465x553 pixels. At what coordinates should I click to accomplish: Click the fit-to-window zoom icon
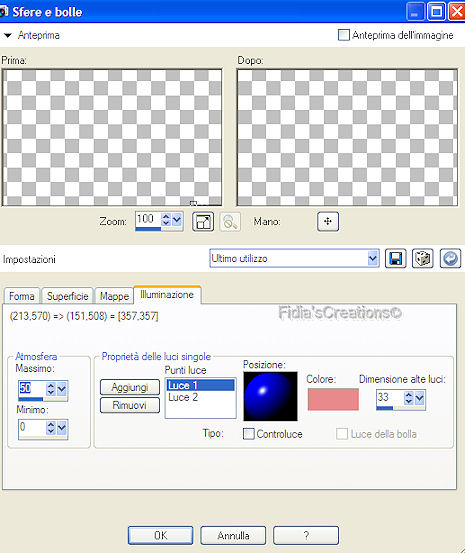pos(203,222)
